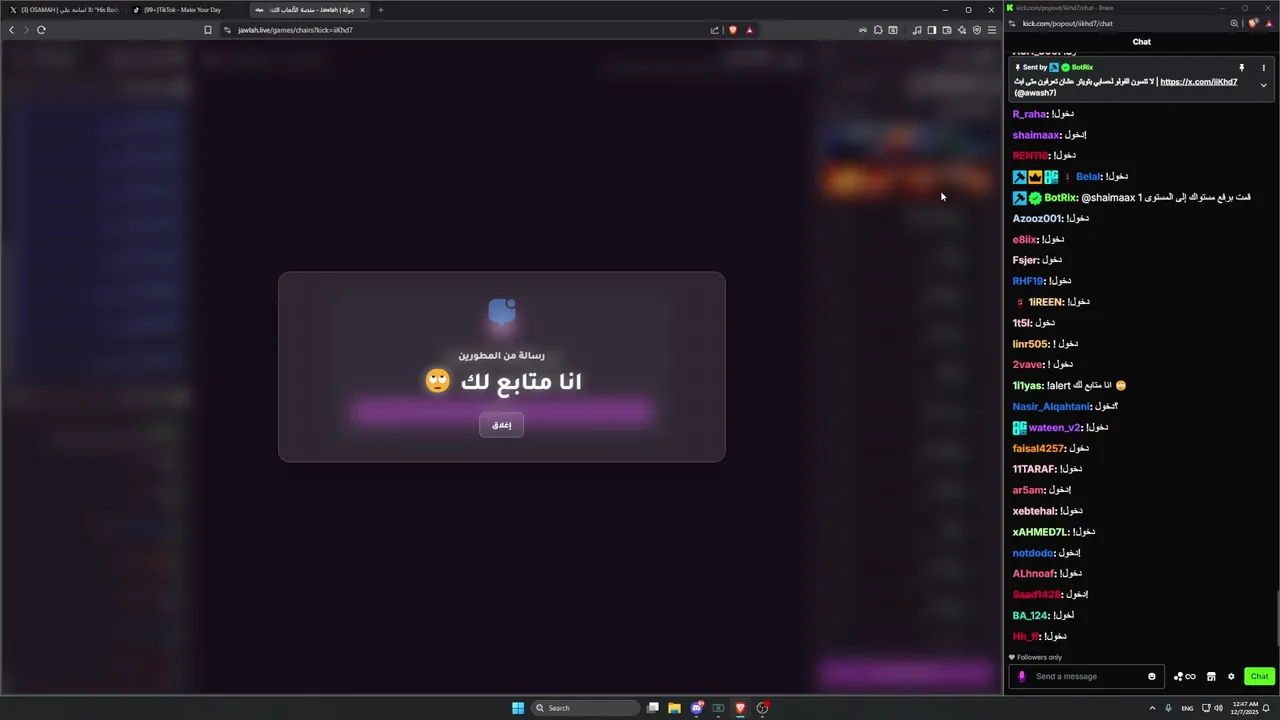Open the Kick shop icon

tap(1211, 676)
